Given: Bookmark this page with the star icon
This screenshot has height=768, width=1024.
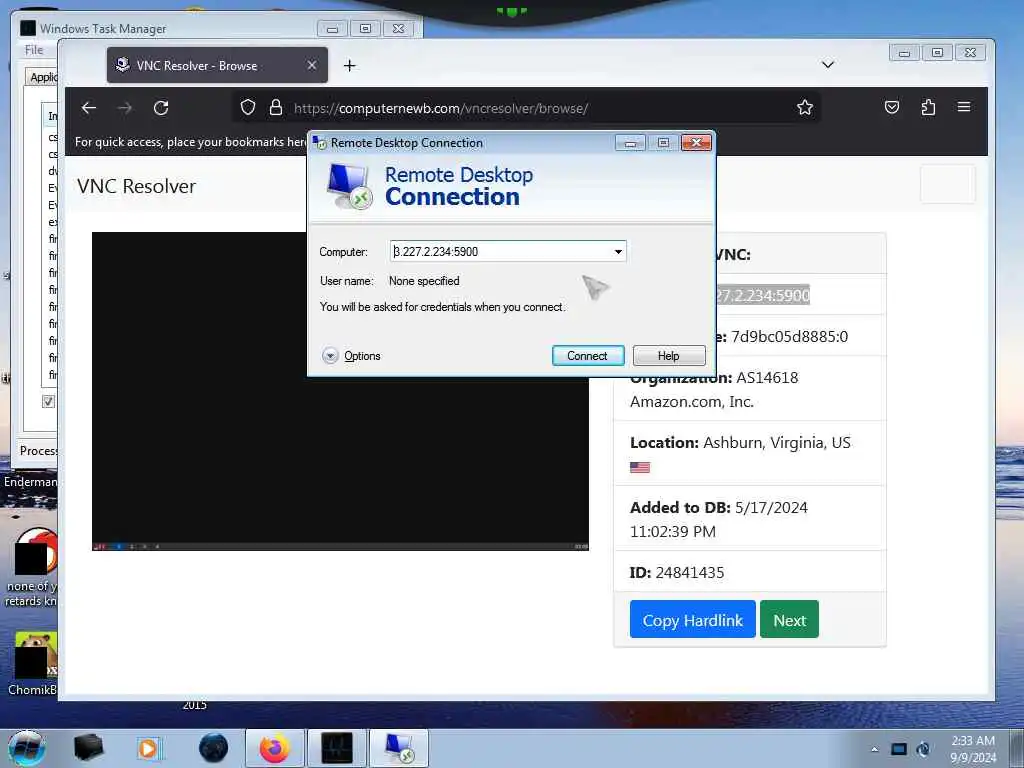Looking at the screenshot, I should pos(805,108).
